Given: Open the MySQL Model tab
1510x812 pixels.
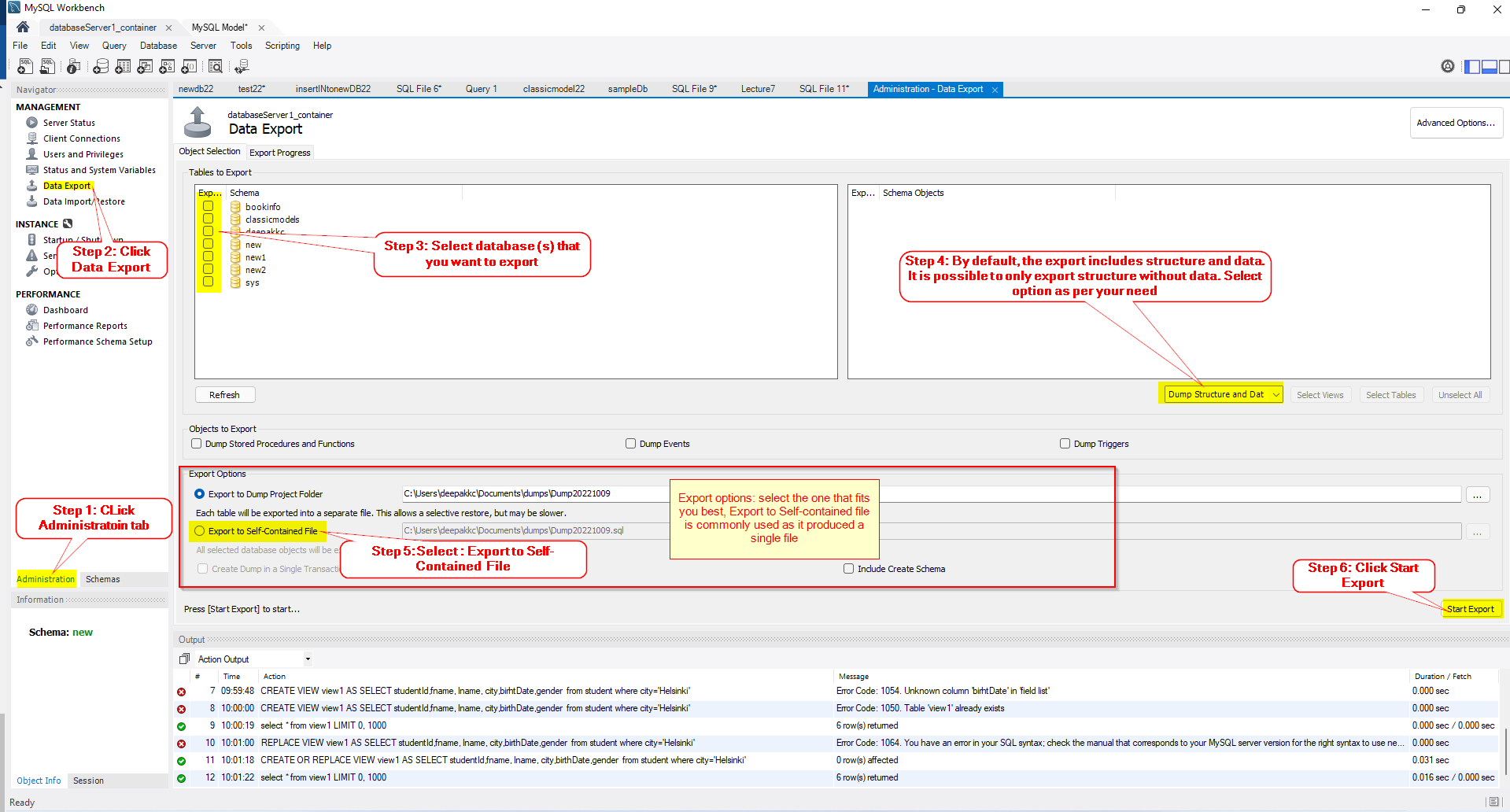Looking at the screenshot, I should (x=220, y=28).
